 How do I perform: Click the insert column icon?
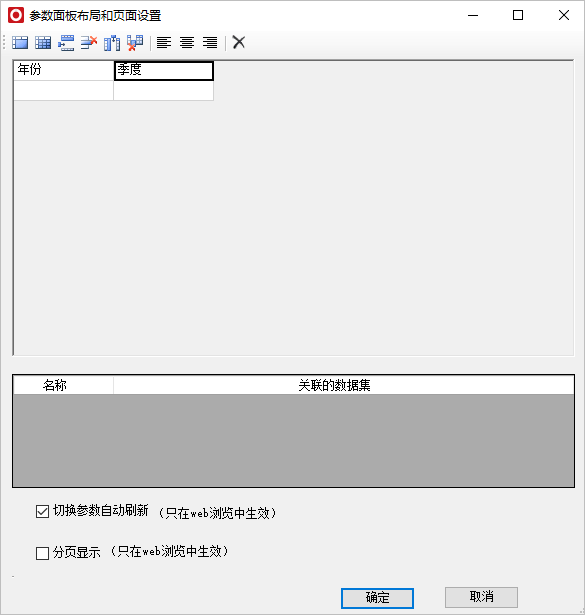[112, 42]
